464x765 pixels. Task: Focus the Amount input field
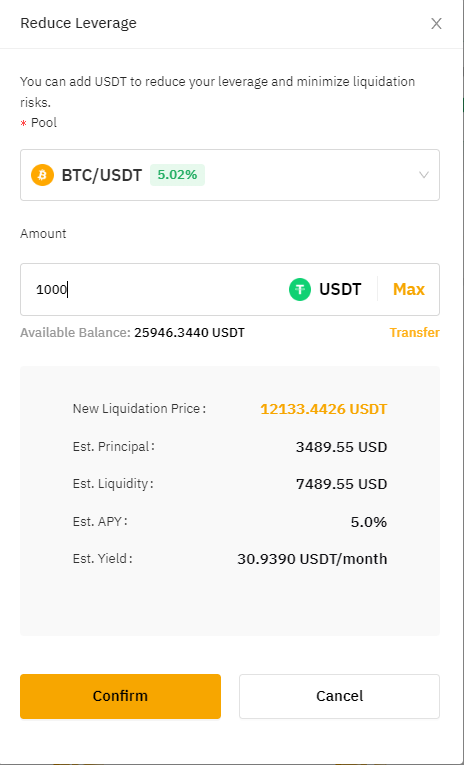[151, 289]
